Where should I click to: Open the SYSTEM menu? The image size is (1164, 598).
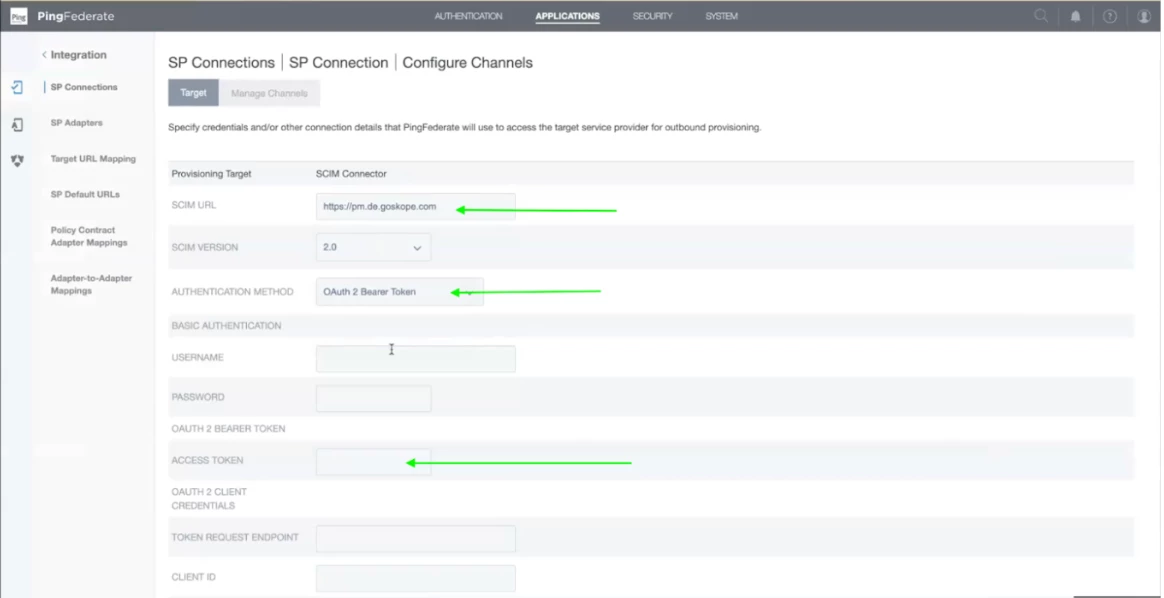pos(722,16)
